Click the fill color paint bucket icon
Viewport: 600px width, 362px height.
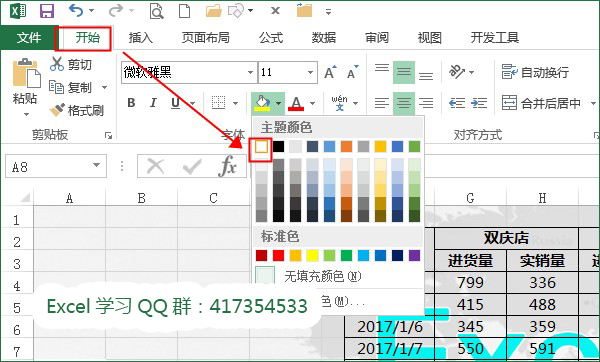262,103
